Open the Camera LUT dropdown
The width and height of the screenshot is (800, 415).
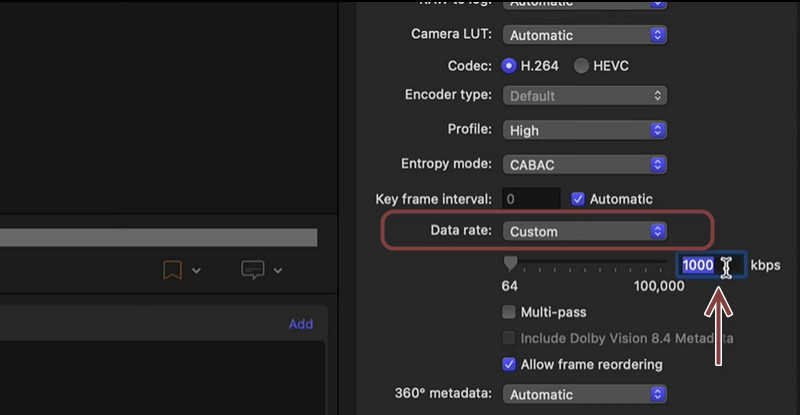(584, 35)
